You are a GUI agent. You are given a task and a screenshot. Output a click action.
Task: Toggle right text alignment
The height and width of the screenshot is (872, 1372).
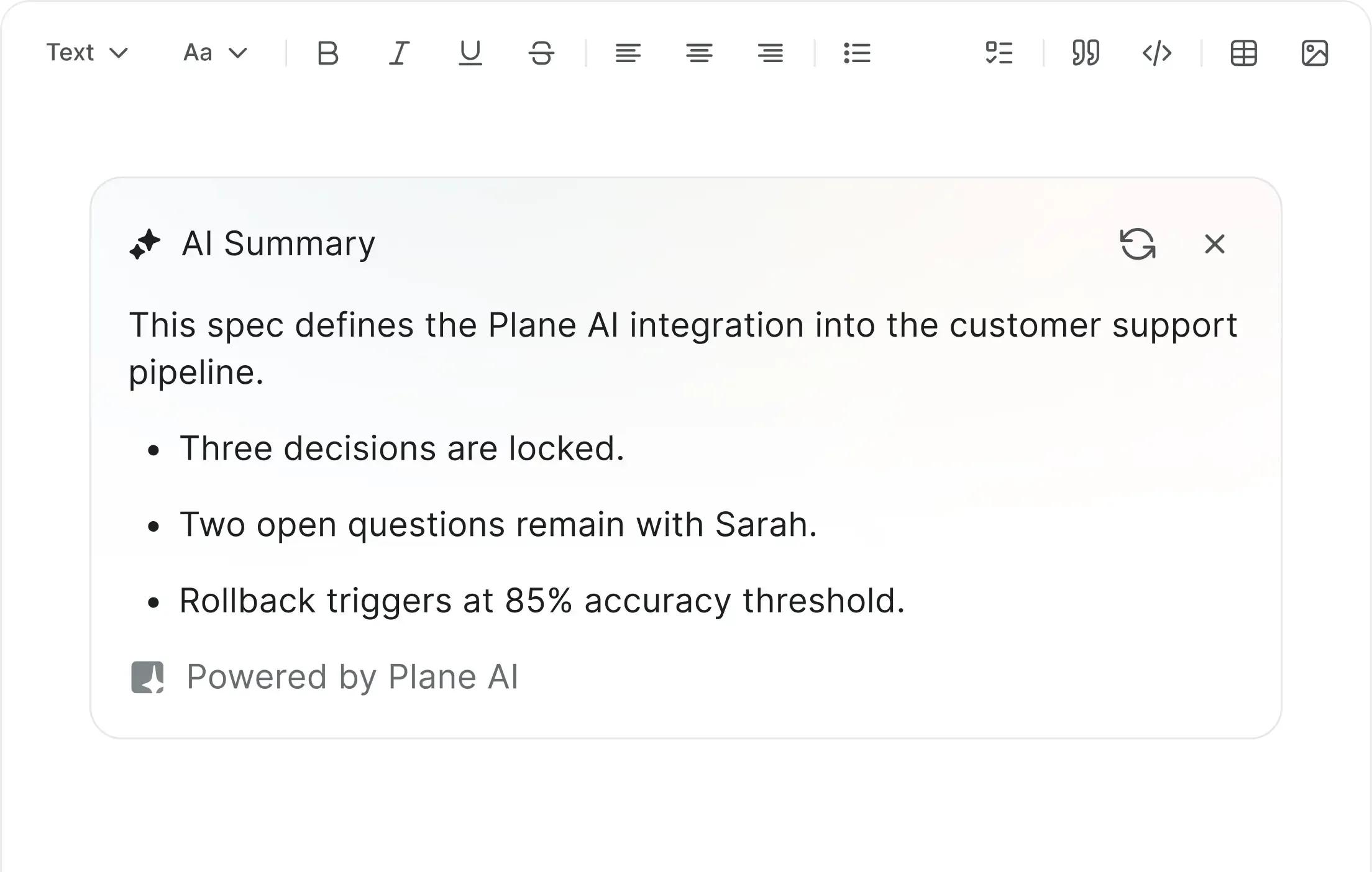[770, 53]
